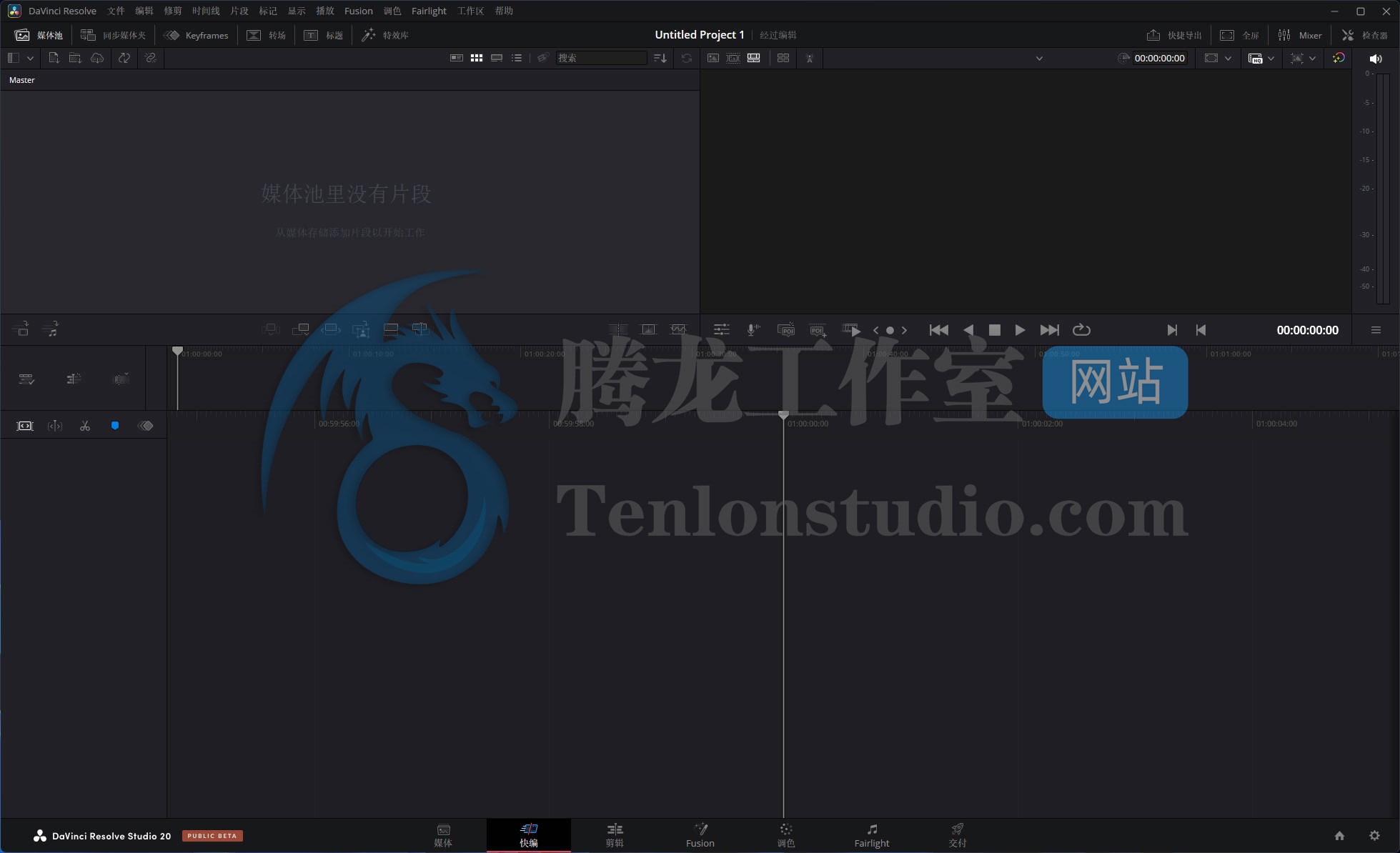Select timeline viewer mode icon

tap(753, 58)
